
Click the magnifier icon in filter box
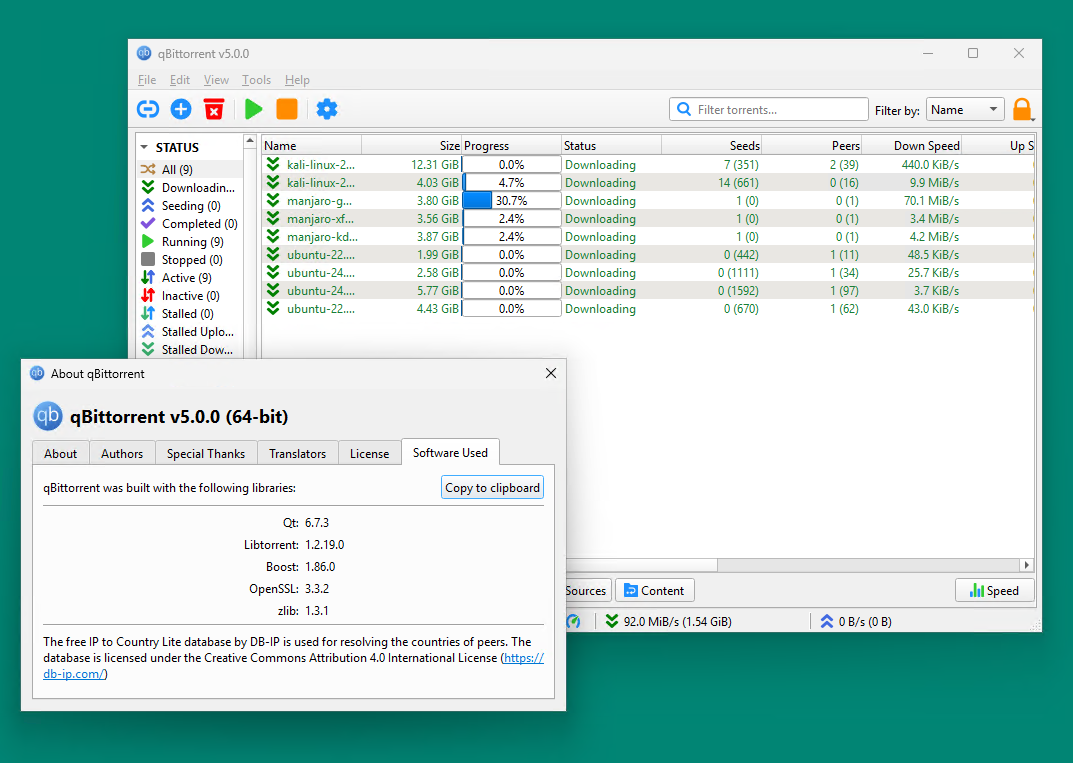coord(683,109)
